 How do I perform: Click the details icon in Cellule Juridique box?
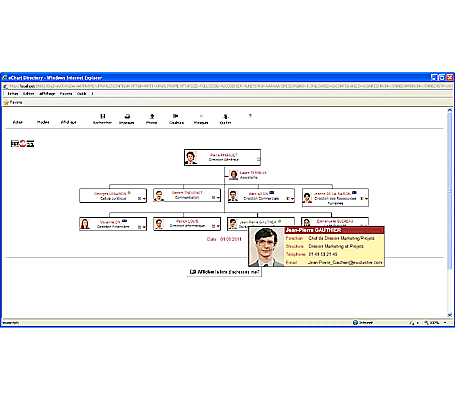point(139,198)
